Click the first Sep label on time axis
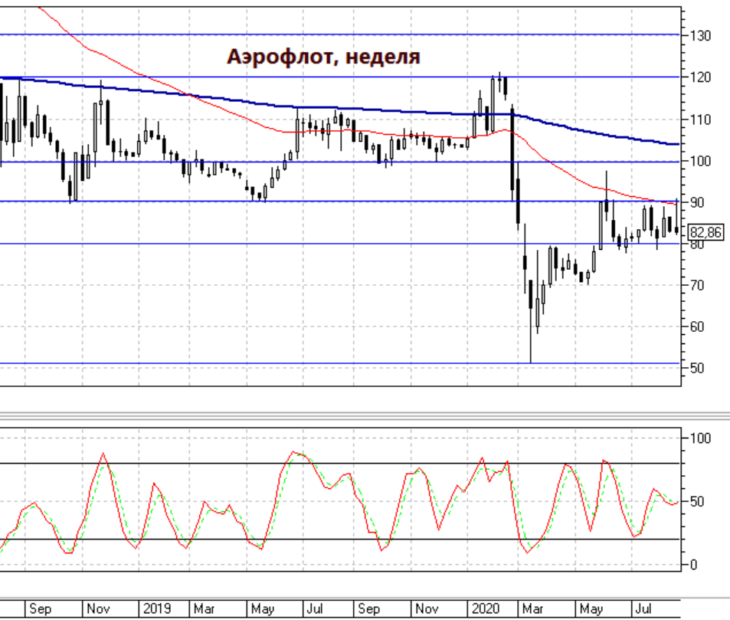Screen dimensions: 730x620 pos(40,609)
